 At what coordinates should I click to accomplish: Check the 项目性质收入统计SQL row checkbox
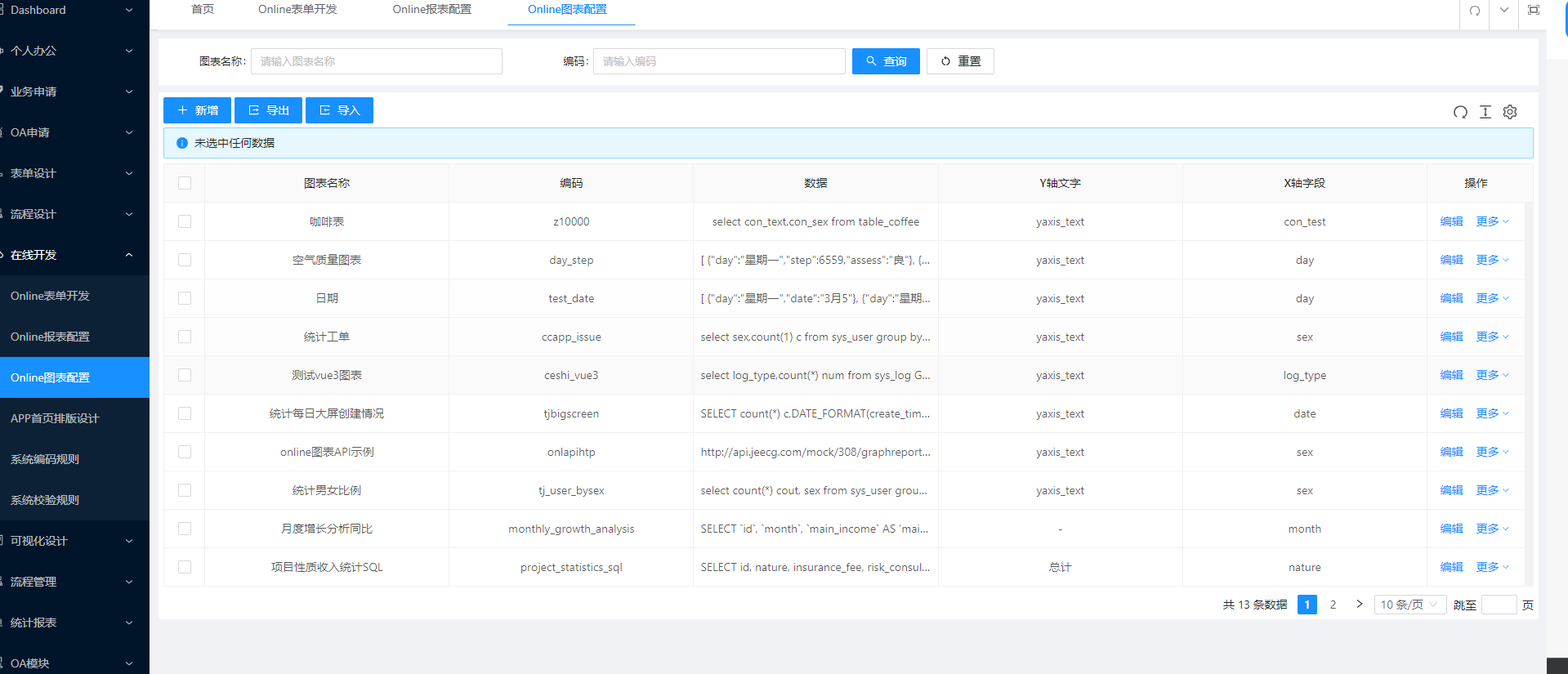(185, 567)
